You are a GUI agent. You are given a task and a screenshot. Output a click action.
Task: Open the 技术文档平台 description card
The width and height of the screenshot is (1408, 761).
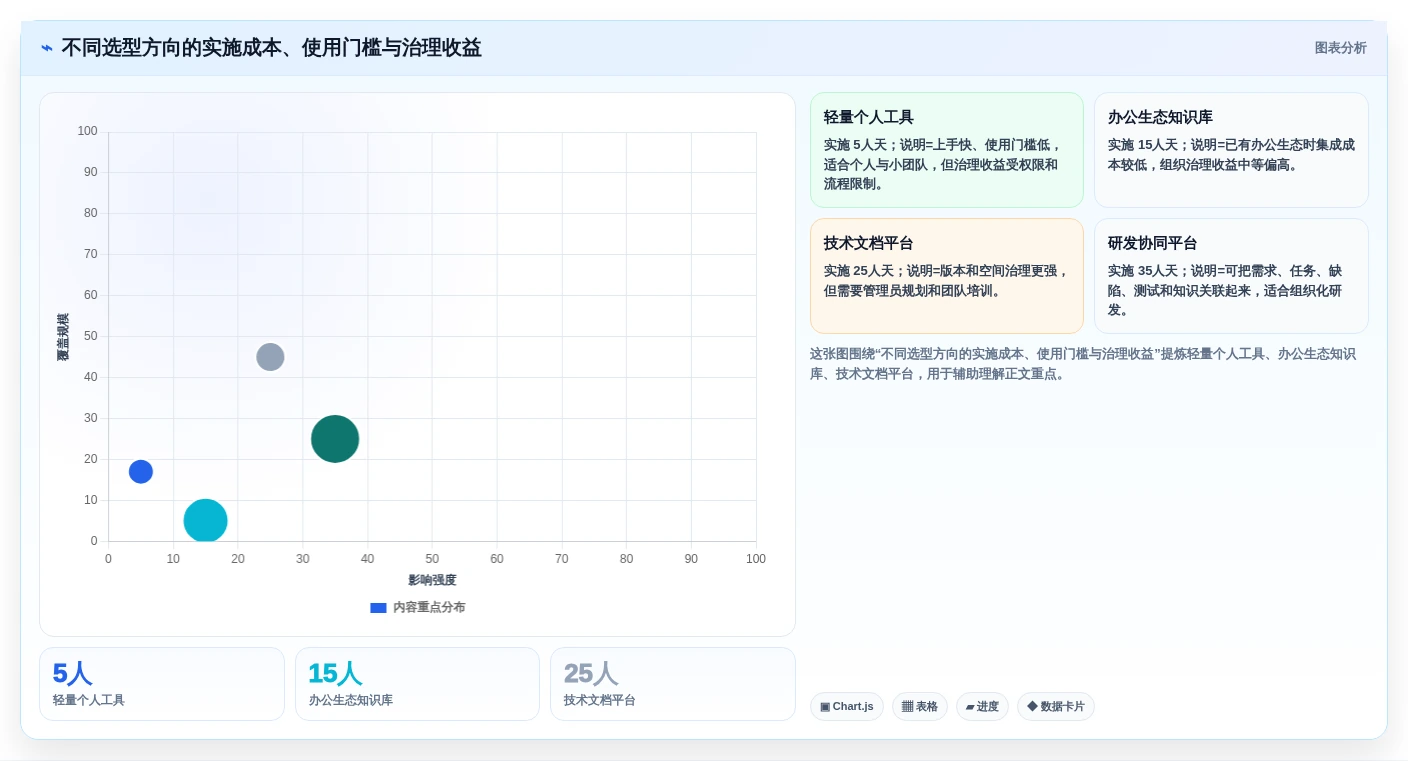(947, 276)
